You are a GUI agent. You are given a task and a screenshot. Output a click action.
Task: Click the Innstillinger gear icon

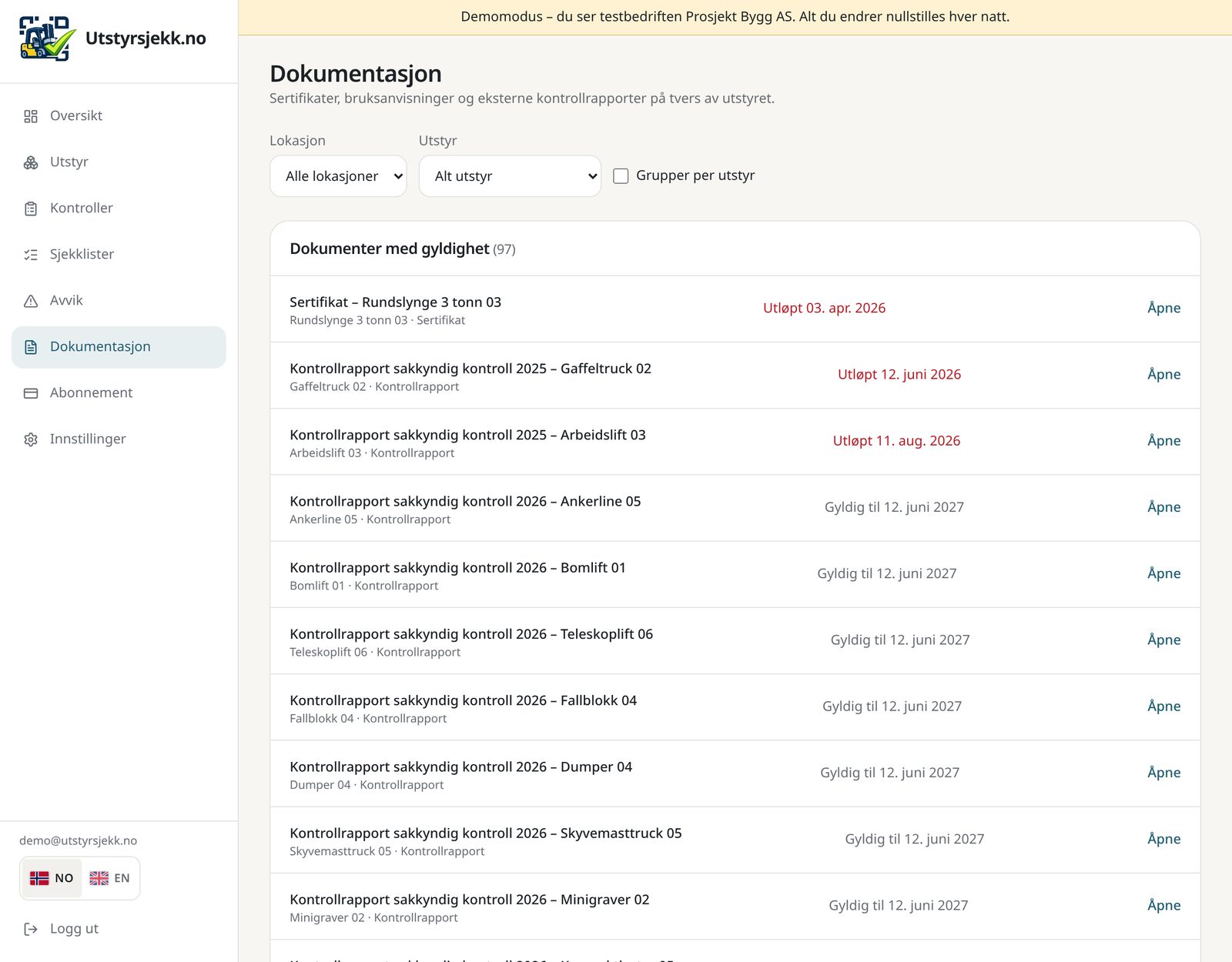pos(31,439)
